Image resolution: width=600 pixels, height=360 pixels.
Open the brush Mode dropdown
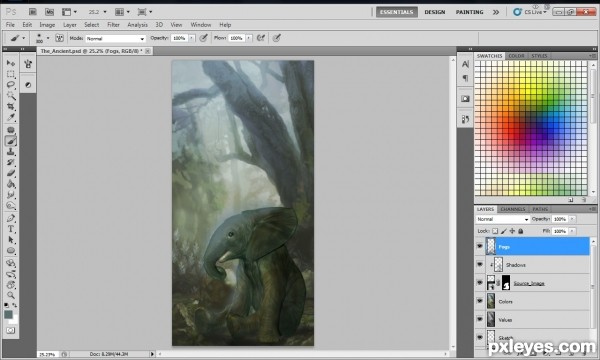[116, 38]
